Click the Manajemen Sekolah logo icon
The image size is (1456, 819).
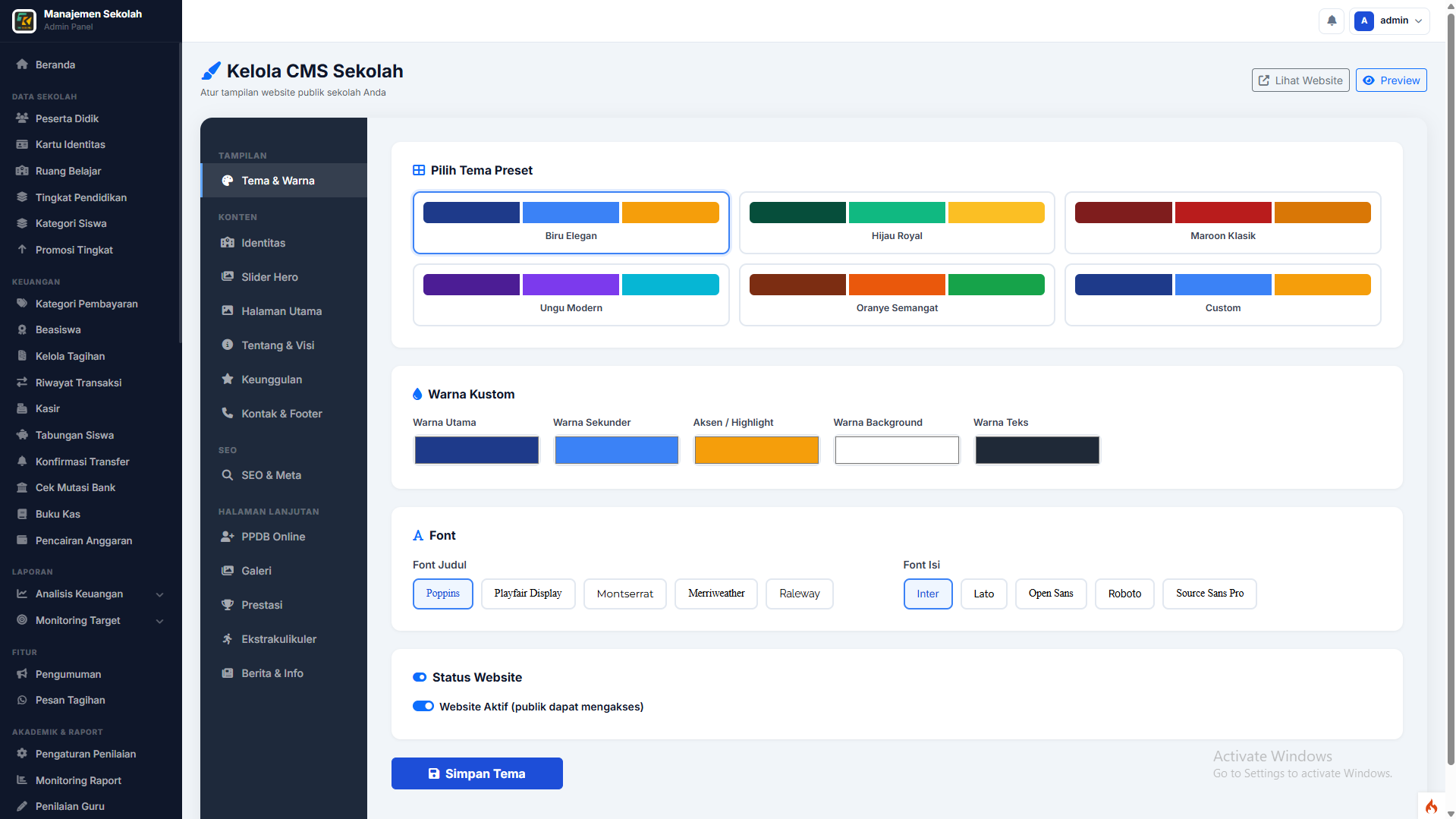point(24,20)
